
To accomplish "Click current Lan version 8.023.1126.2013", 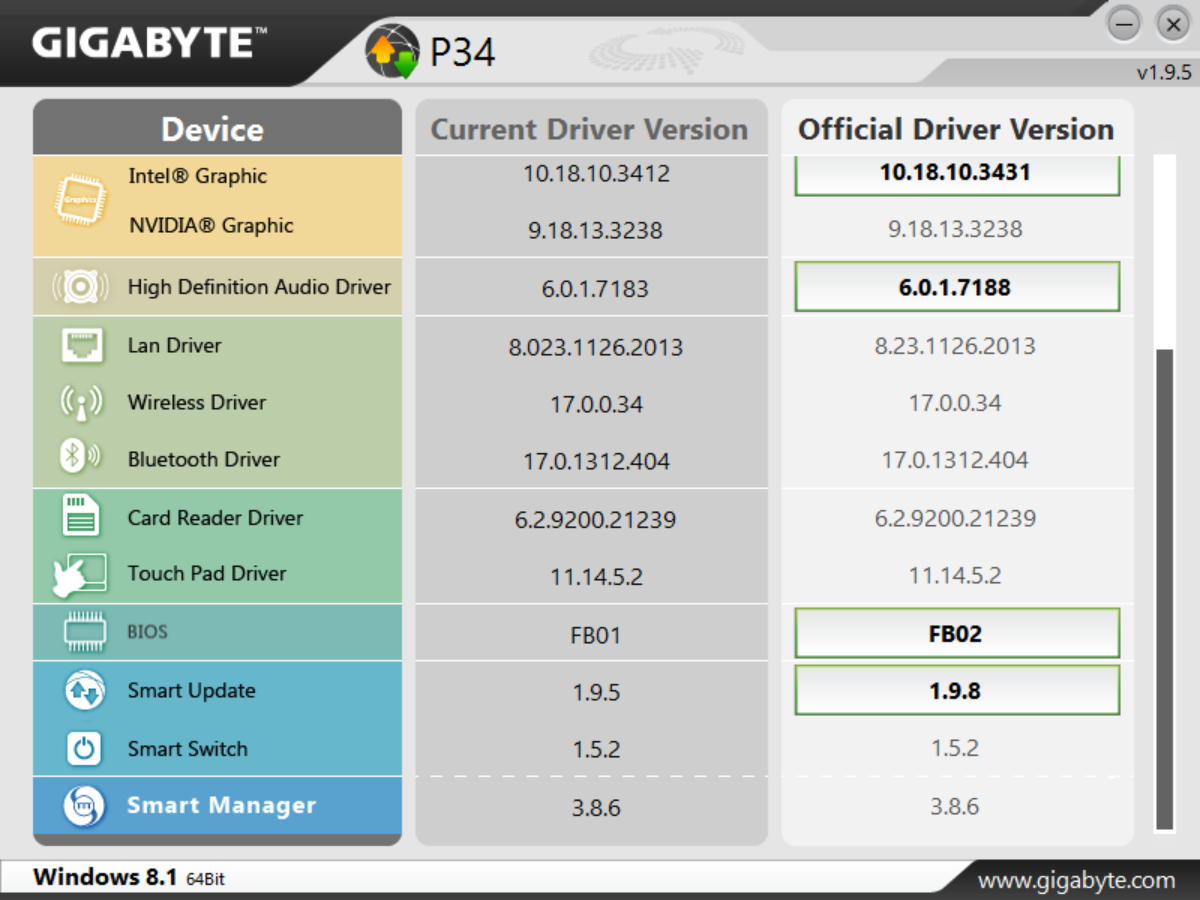I will [x=596, y=347].
